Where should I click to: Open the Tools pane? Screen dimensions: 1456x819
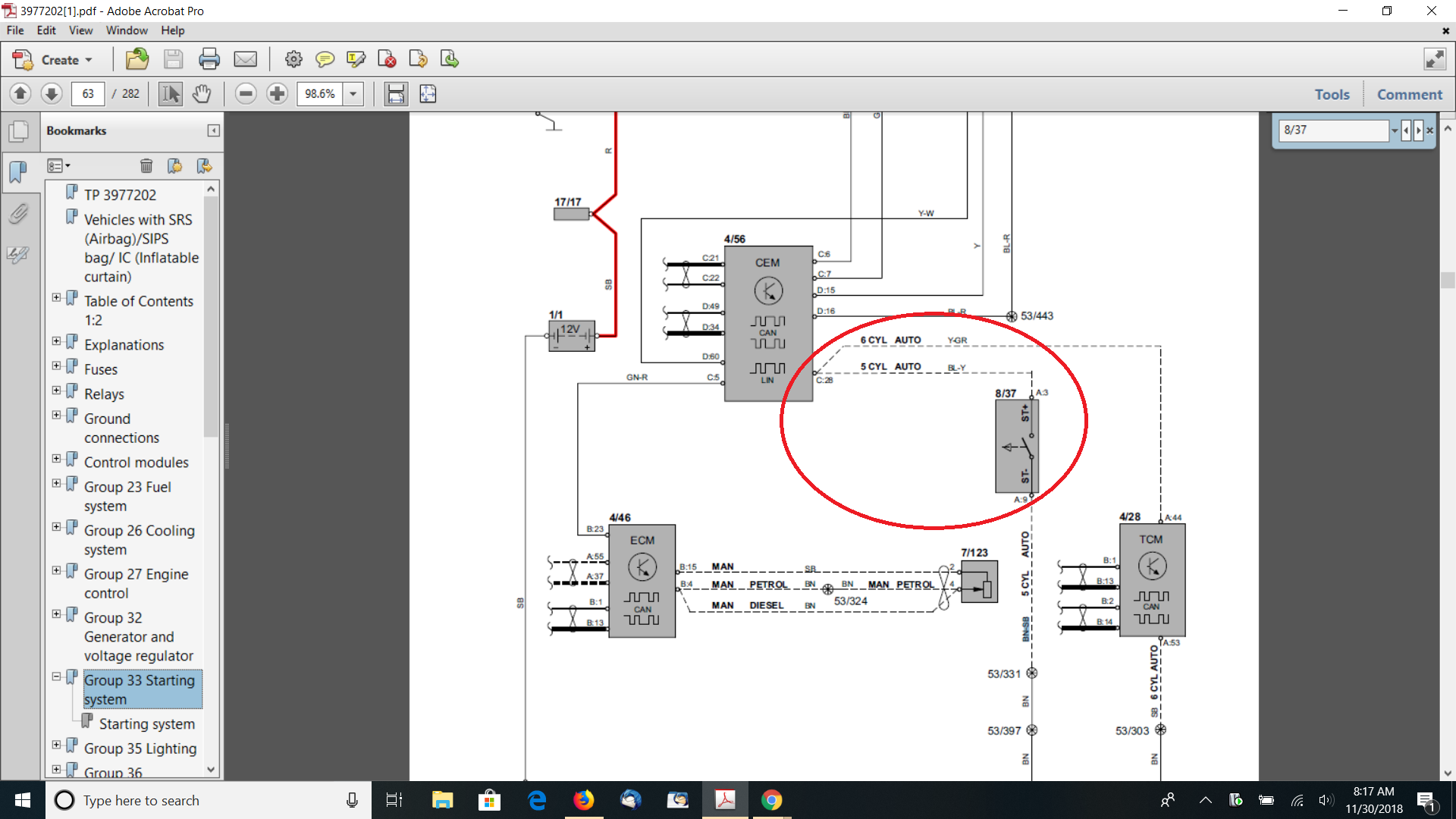[1332, 94]
